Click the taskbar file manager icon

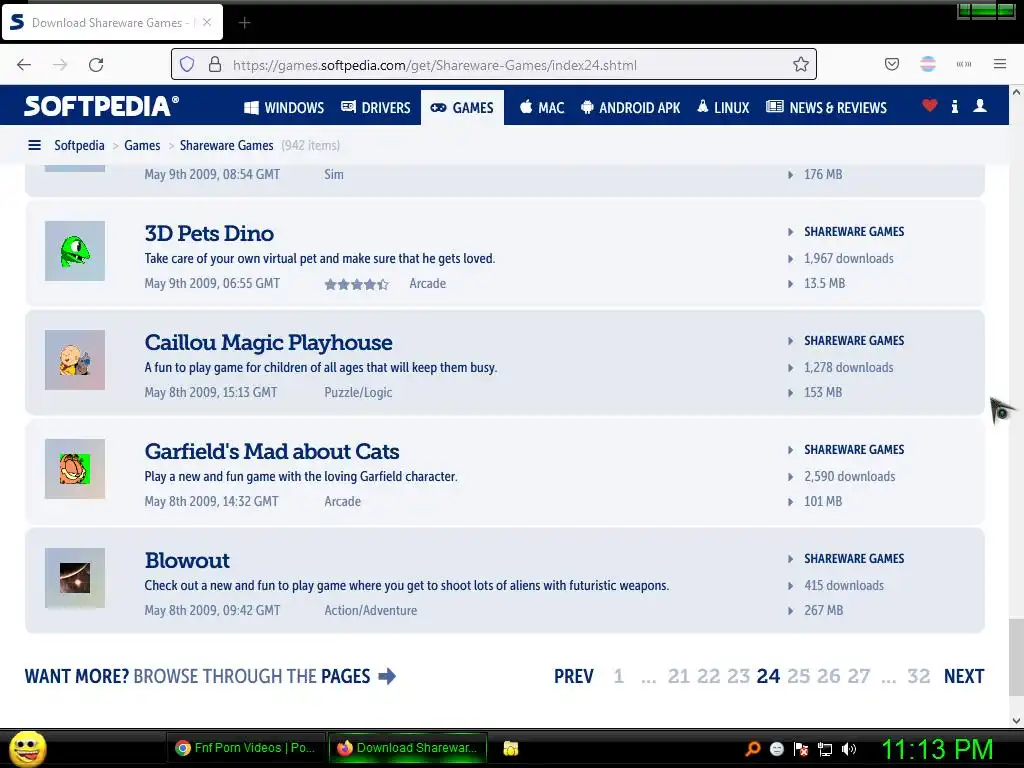[x=511, y=748]
